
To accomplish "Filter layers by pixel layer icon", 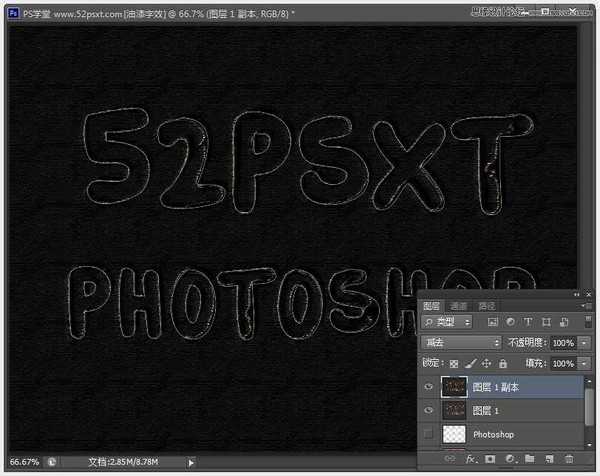I will tap(492, 322).
